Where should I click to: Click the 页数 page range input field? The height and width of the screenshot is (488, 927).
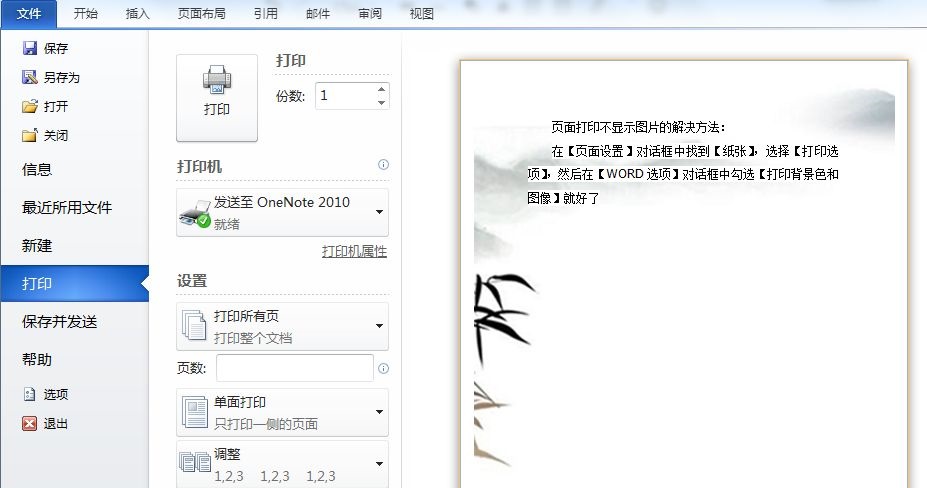coord(295,368)
